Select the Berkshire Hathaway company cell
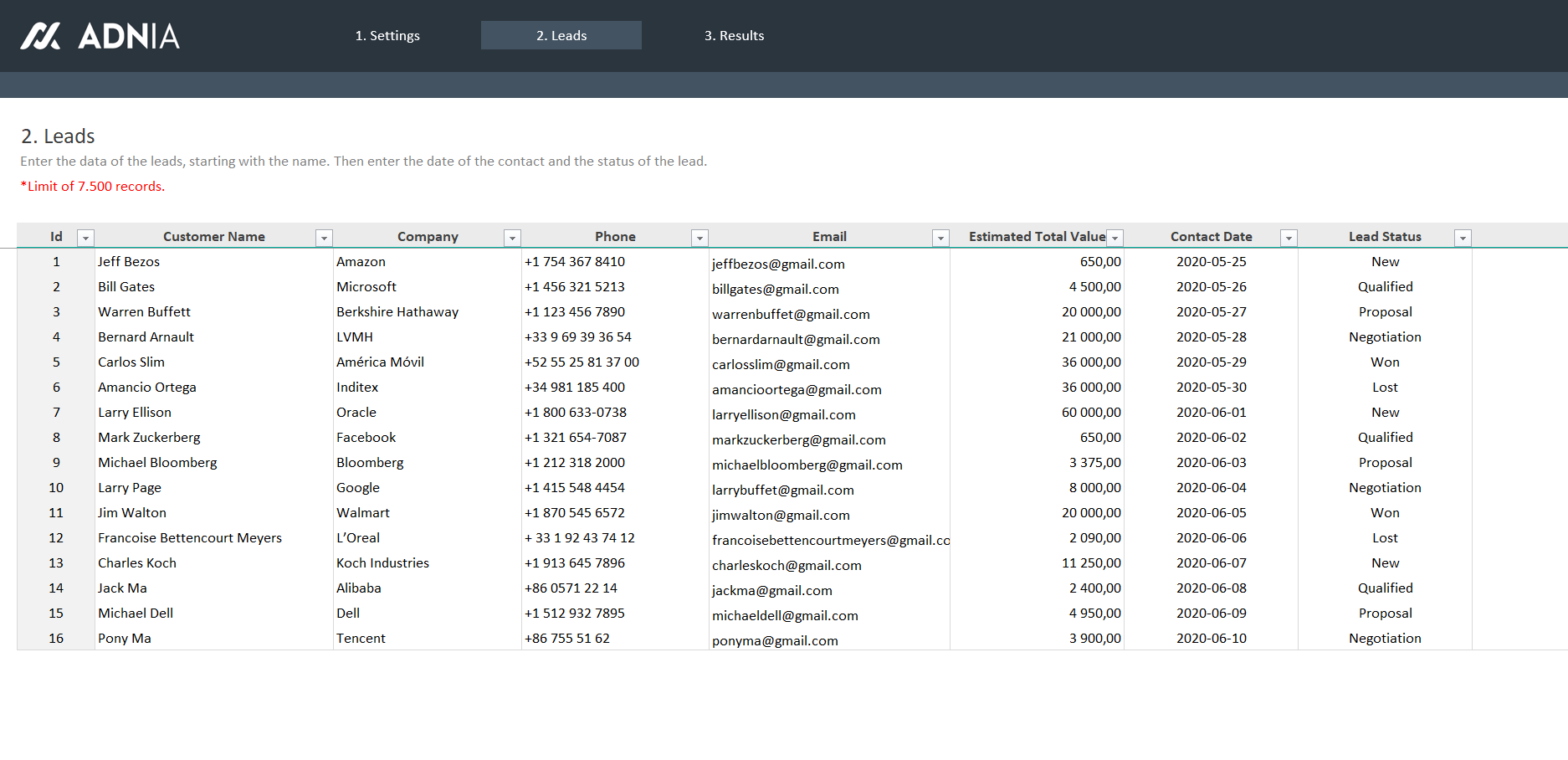This screenshot has width=1568, height=760. [397, 312]
